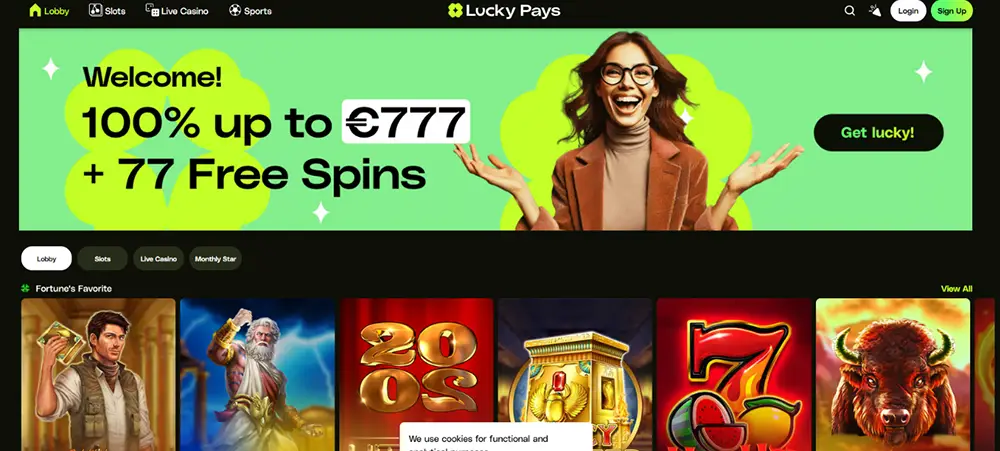Switch to the Live Casino filter pill
Image resolution: width=1000 pixels, height=451 pixels.
(x=158, y=259)
